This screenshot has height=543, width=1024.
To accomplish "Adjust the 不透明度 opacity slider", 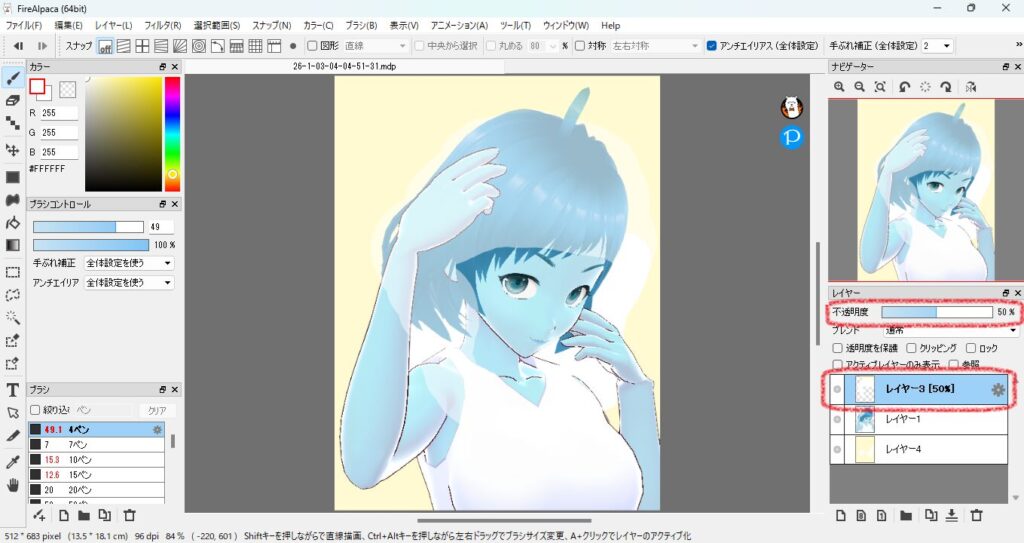I will click(937, 312).
